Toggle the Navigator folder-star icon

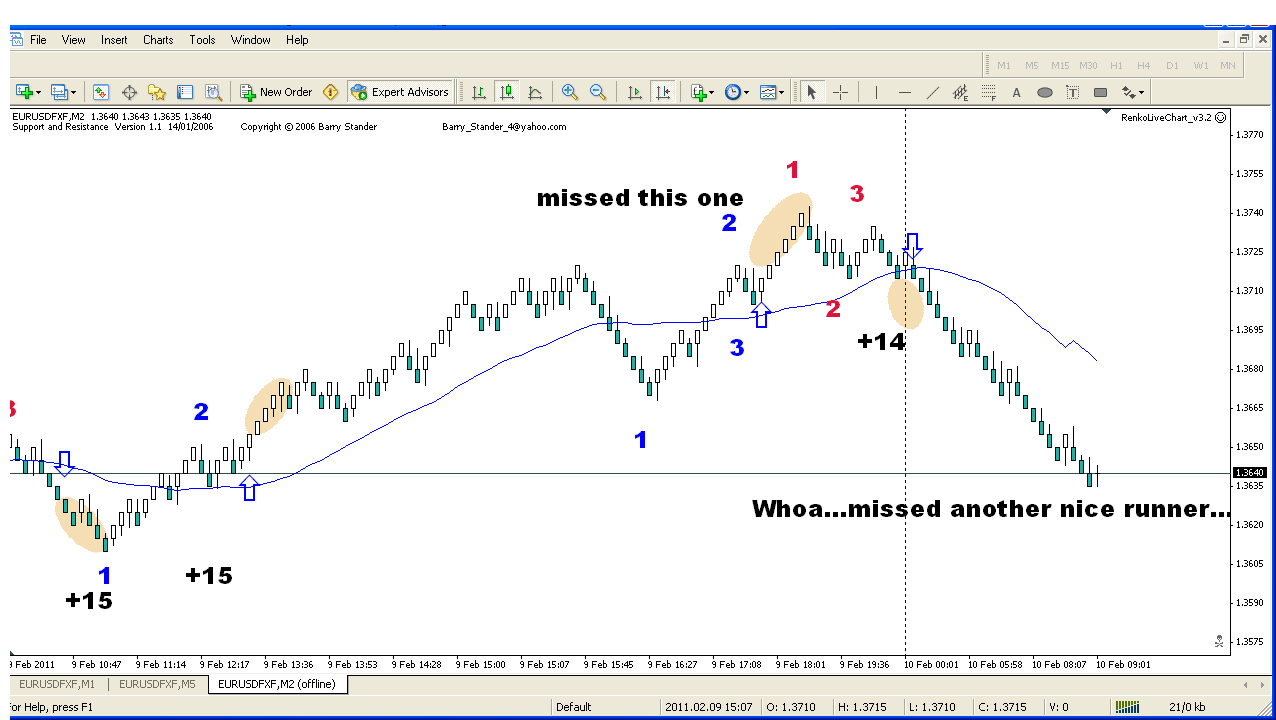[x=157, y=92]
